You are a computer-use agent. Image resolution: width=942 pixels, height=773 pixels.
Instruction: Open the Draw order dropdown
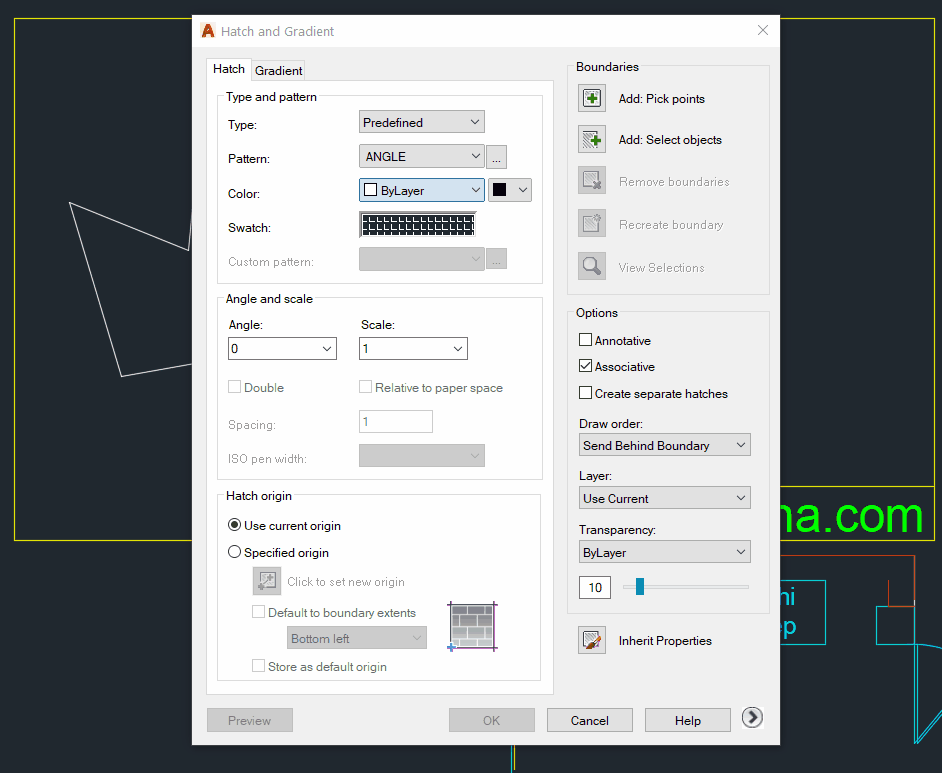[x=664, y=445]
